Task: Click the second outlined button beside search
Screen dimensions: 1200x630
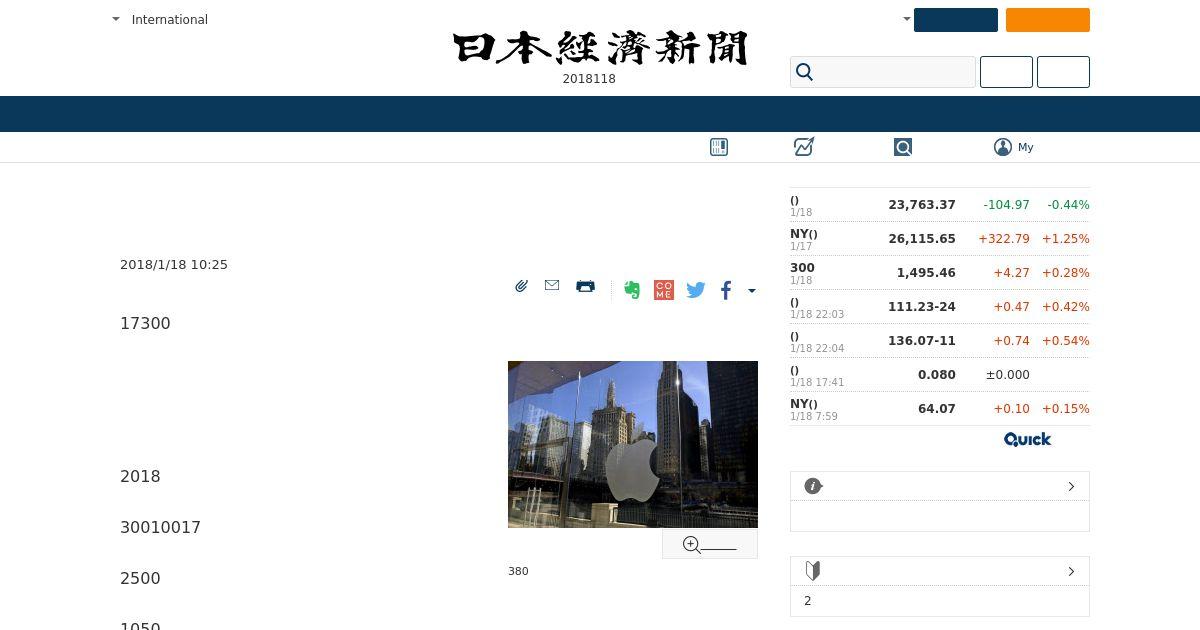Action: coord(1063,72)
